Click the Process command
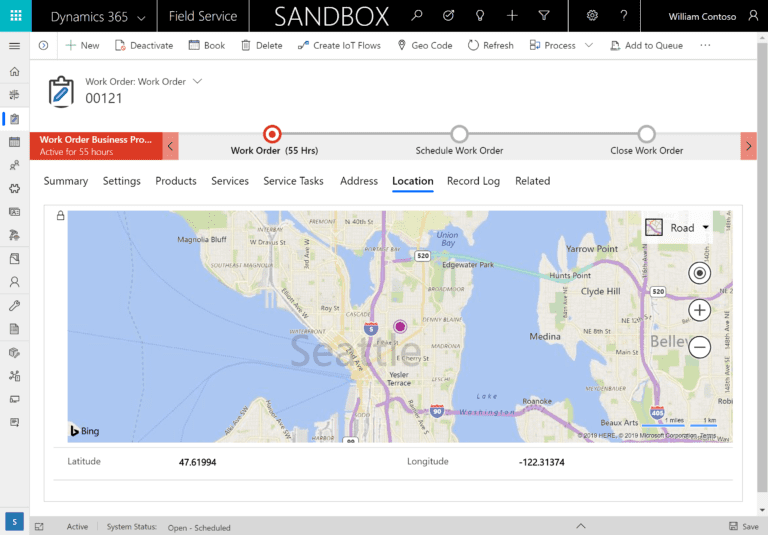Image resolution: width=768 pixels, height=535 pixels. [x=552, y=46]
